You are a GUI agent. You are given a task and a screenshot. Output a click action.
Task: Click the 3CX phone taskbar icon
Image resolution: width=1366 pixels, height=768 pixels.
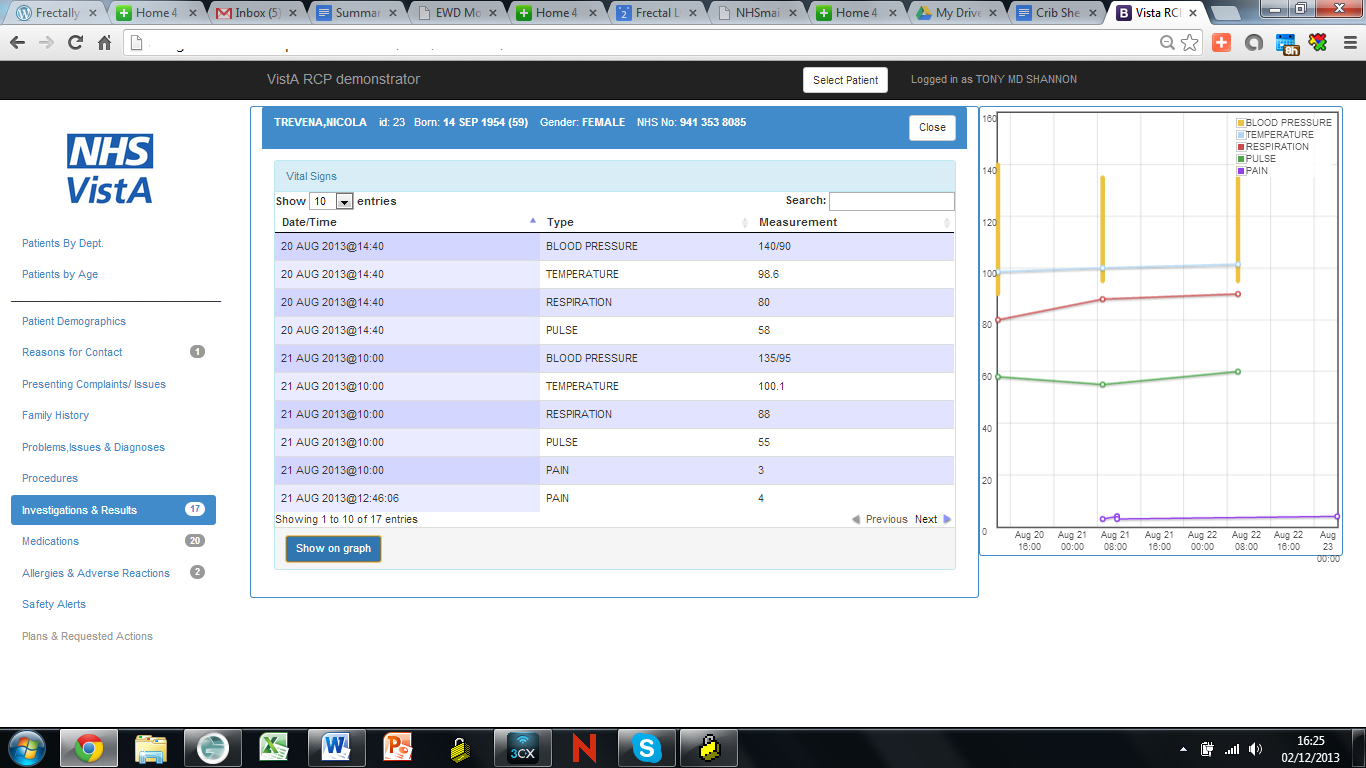coord(521,748)
